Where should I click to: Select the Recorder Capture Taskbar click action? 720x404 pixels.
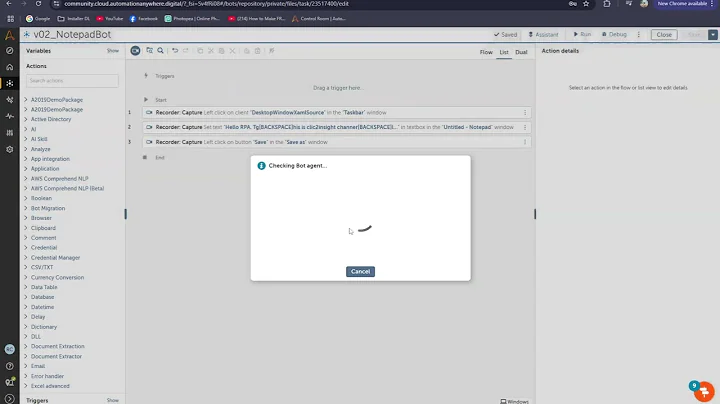[x=337, y=112]
